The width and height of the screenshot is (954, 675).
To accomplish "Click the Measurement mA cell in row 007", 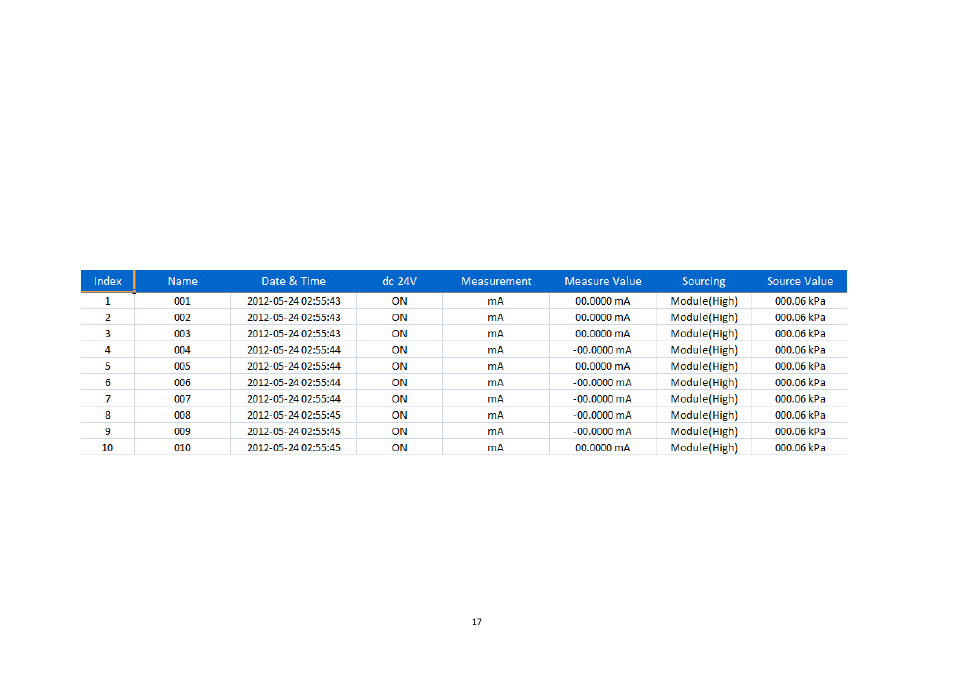I will click(495, 399).
